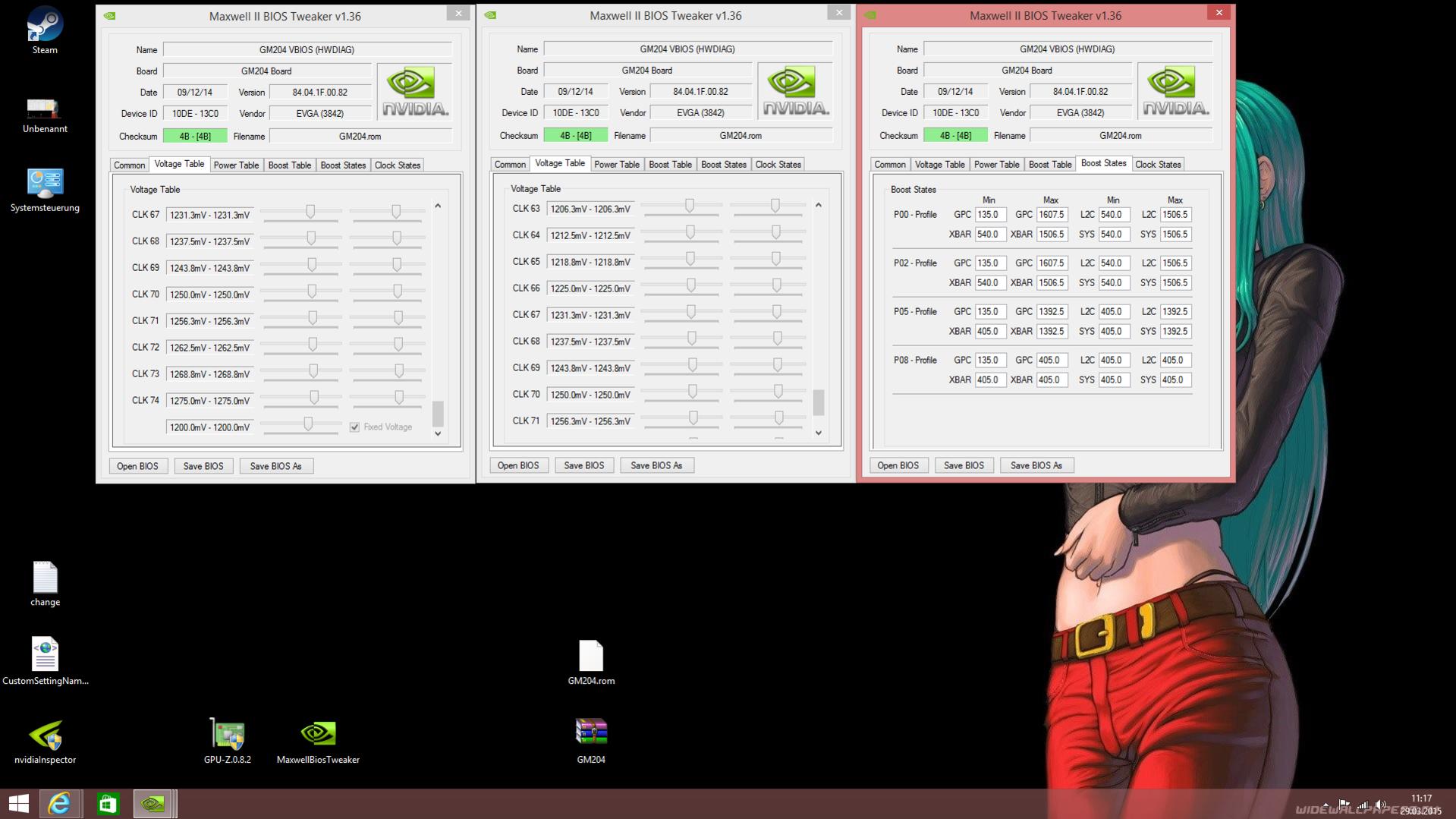Select the Unbenannt desktop icon

[45, 115]
